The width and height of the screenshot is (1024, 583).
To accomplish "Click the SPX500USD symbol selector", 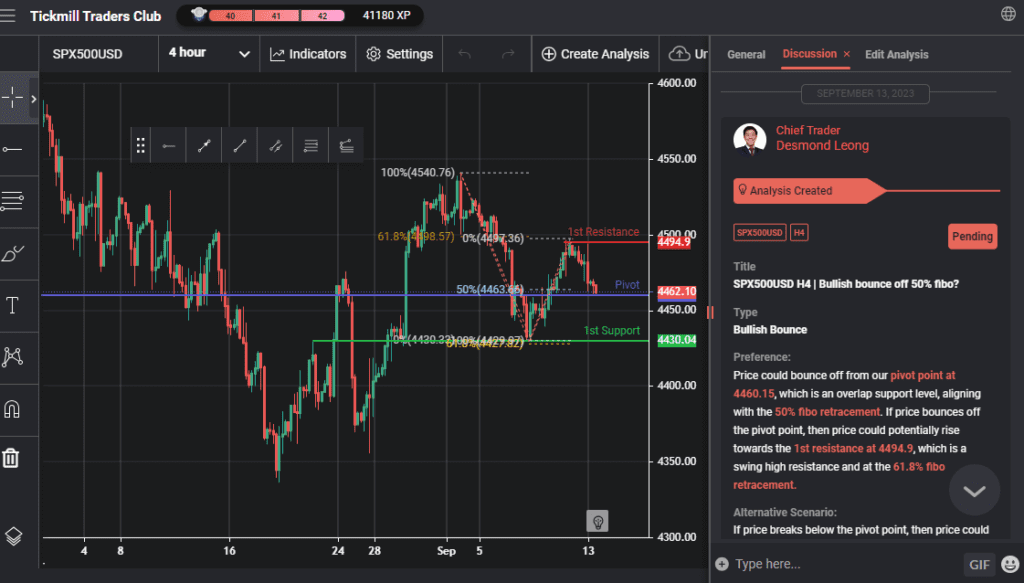I will 88,54.
